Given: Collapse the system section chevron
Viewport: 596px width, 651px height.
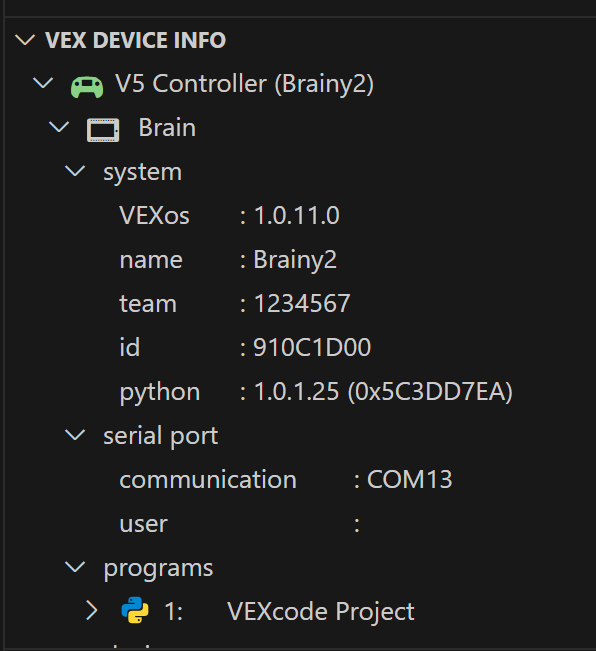Looking at the screenshot, I should [x=76, y=171].
